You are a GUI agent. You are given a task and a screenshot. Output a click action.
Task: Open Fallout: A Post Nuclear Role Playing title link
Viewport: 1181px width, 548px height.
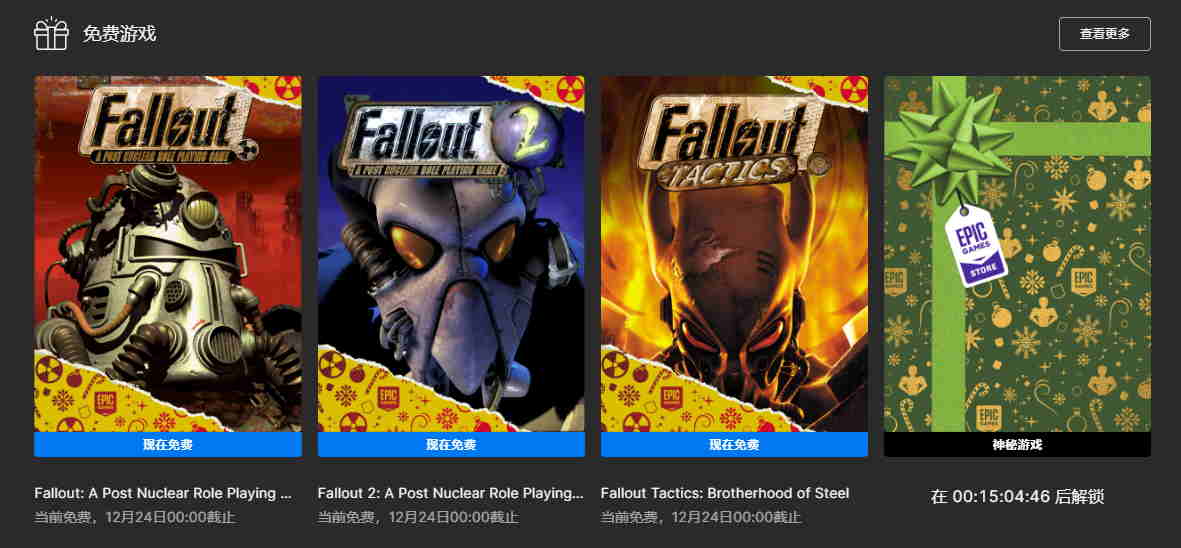[163, 494]
